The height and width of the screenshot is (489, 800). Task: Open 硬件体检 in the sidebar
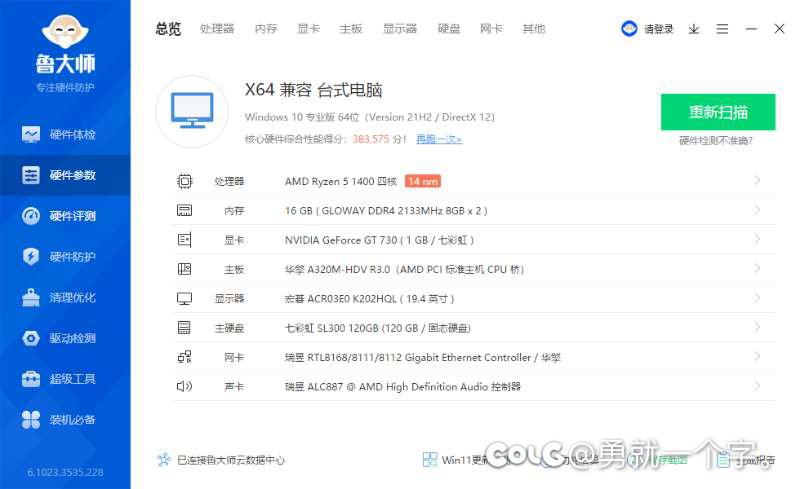click(65, 134)
